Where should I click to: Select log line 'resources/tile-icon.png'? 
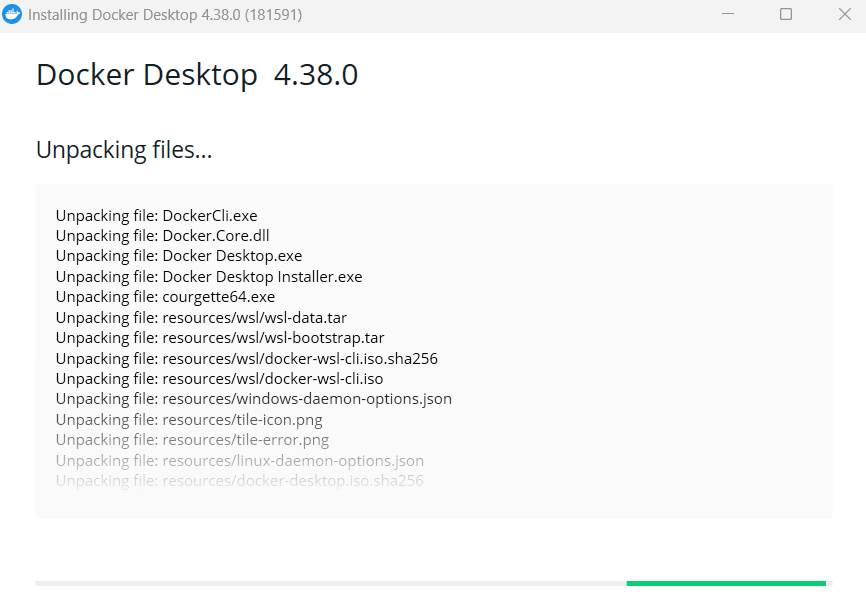point(189,420)
